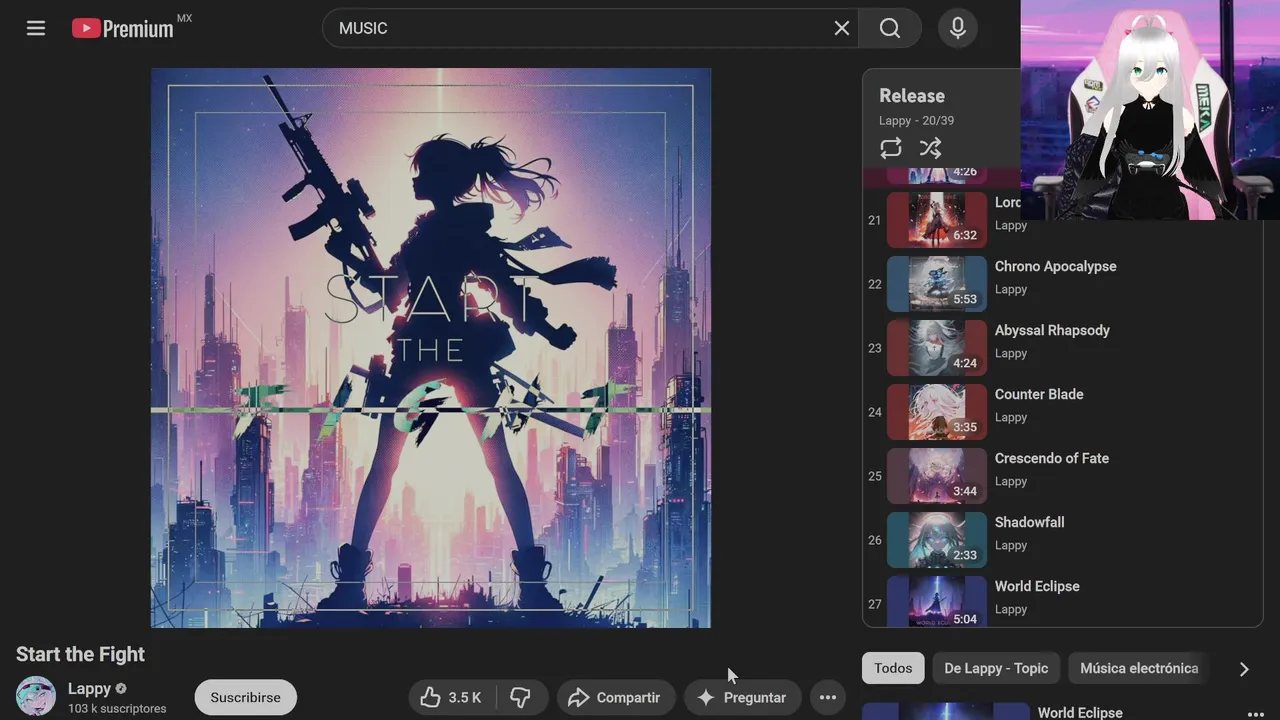Image resolution: width=1280 pixels, height=720 pixels.
Task: Click the 6:32 thumbnail of track 21
Action: 937,220
